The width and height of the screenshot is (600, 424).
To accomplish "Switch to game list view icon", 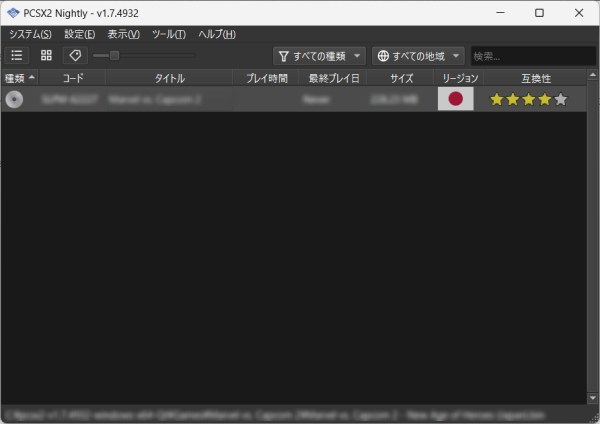I will 16,55.
